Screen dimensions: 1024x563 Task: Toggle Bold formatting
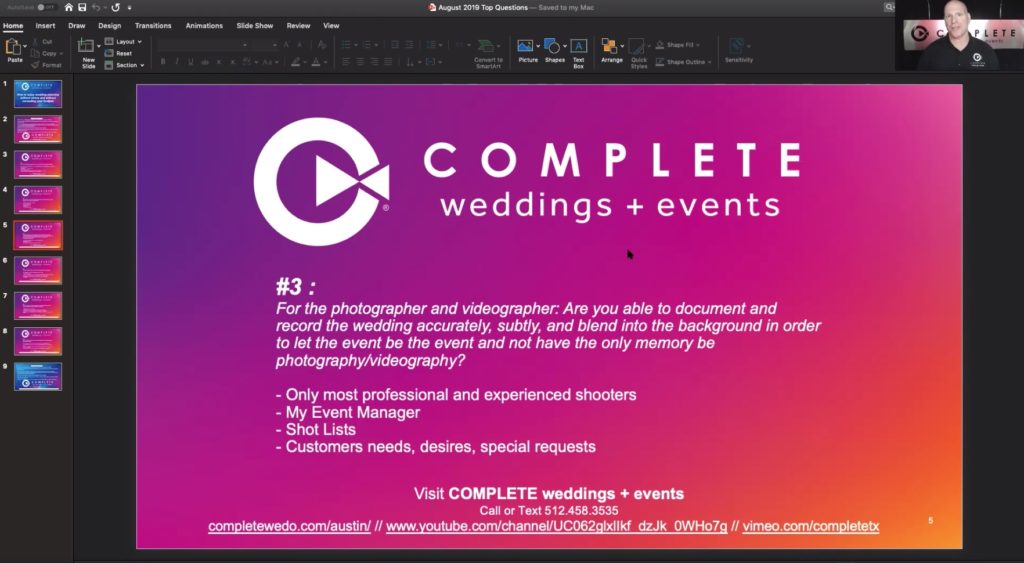[163, 62]
